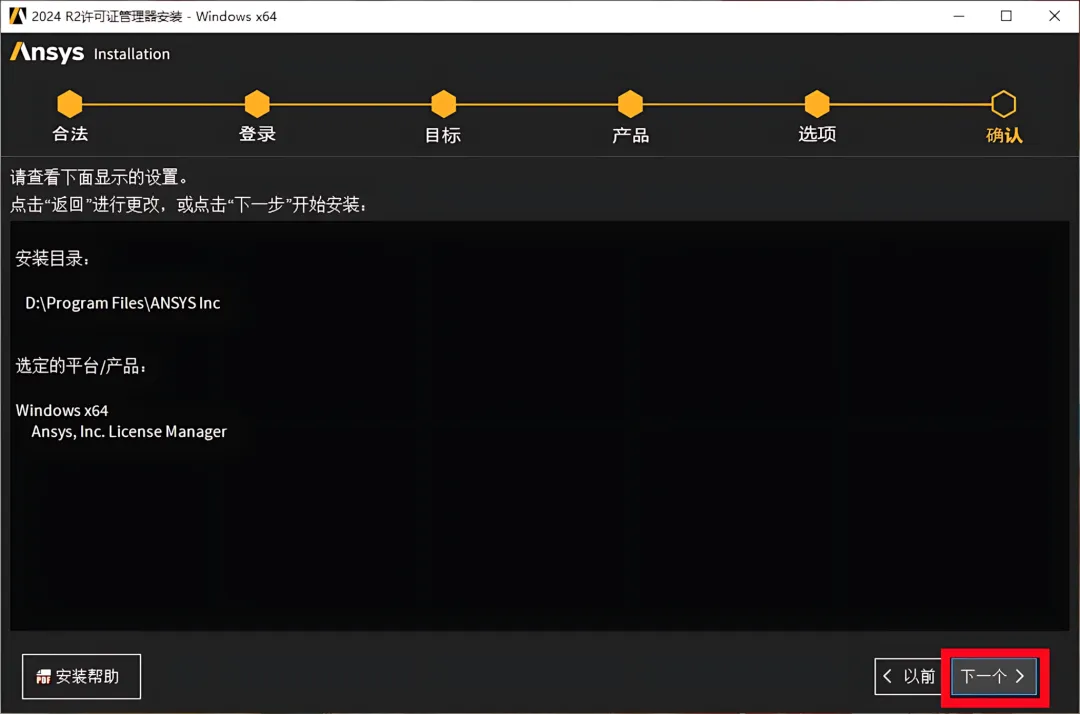1080x714 pixels.
Task: Click the Ansys, Inc. License Manager entry
Action: [129, 431]
